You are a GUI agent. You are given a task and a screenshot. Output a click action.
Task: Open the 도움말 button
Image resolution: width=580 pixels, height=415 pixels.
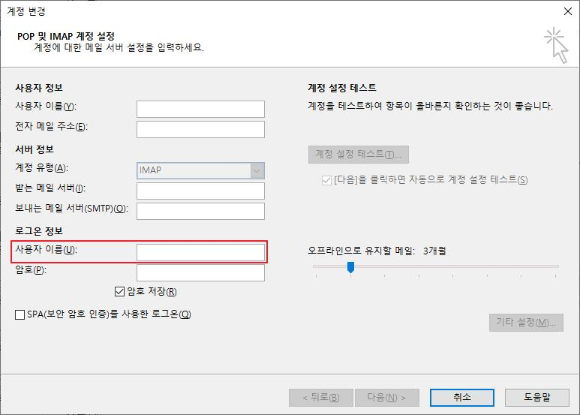(x=537, y=398)
